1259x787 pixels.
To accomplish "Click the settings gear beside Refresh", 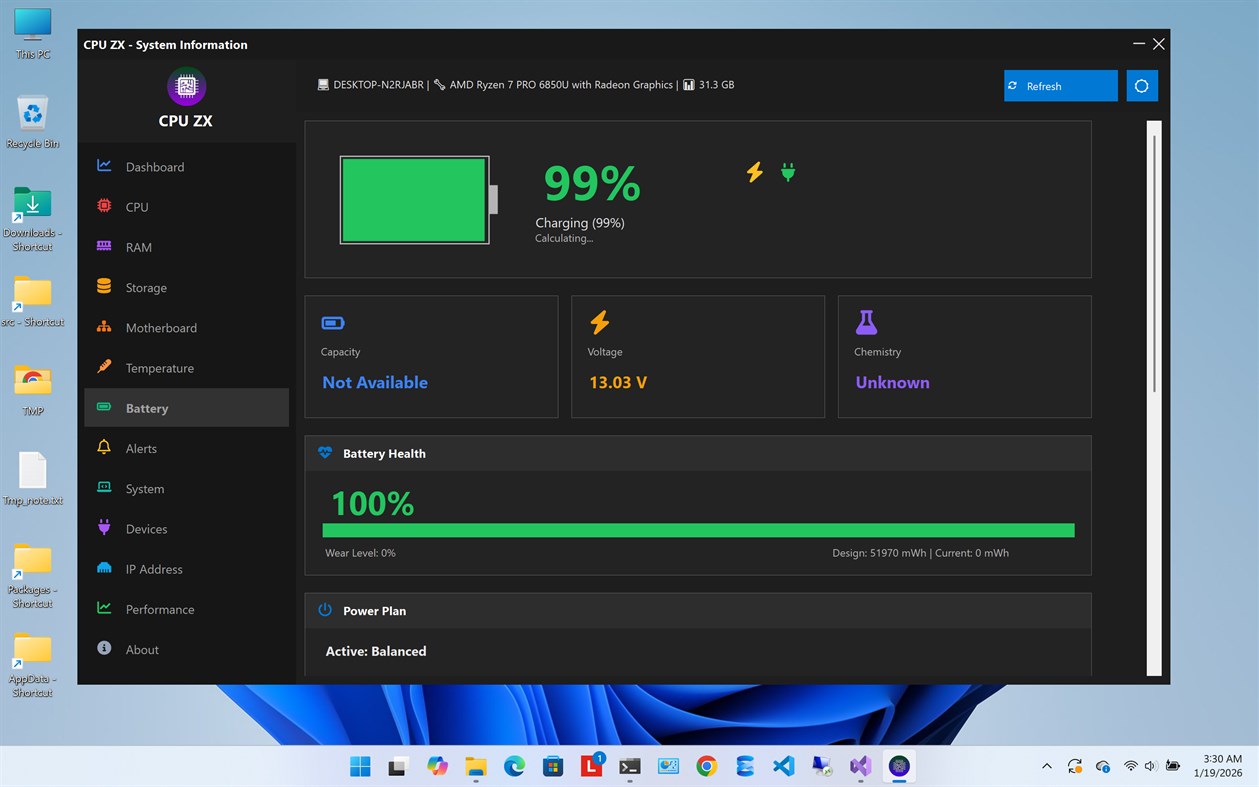I will pos(1142,86).
